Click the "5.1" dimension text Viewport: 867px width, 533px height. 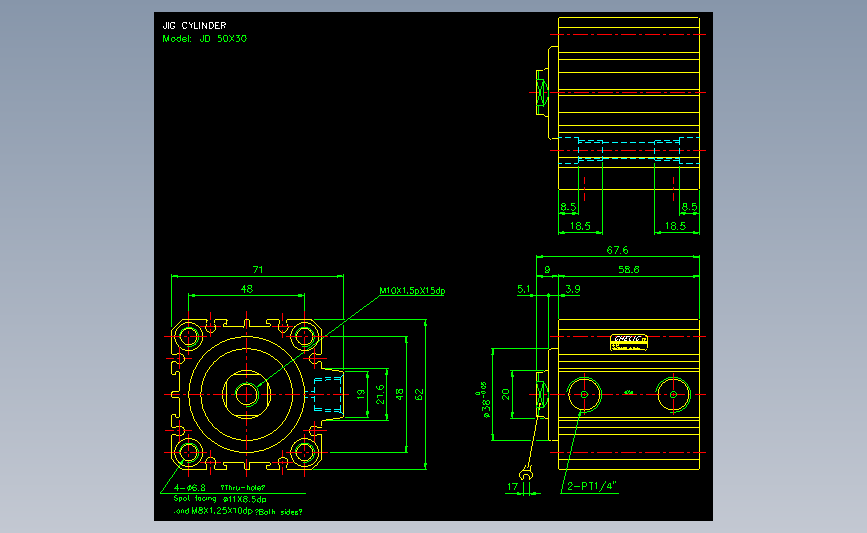pyautogui.click(x=524, y=289)
